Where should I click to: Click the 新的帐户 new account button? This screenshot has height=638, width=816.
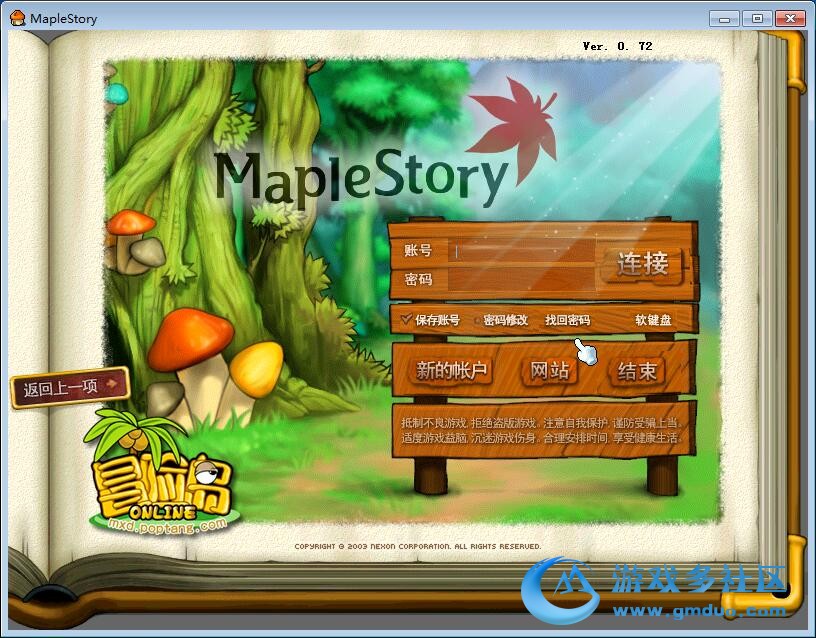pos(451,370)
